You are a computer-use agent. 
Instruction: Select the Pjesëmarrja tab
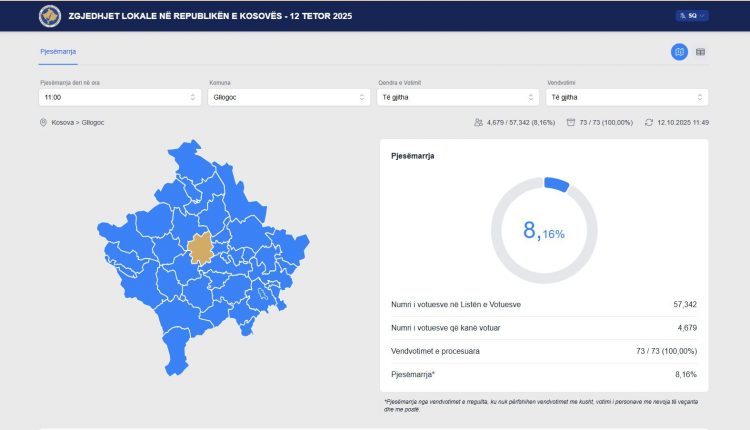click(58, 51)
